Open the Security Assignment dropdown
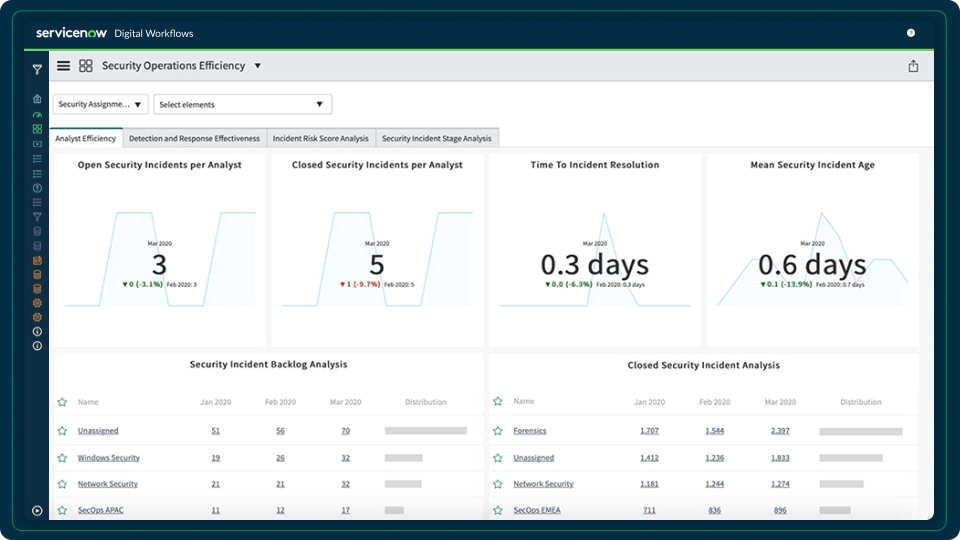Viewport: 960px width, 540px height. (100, 104)
